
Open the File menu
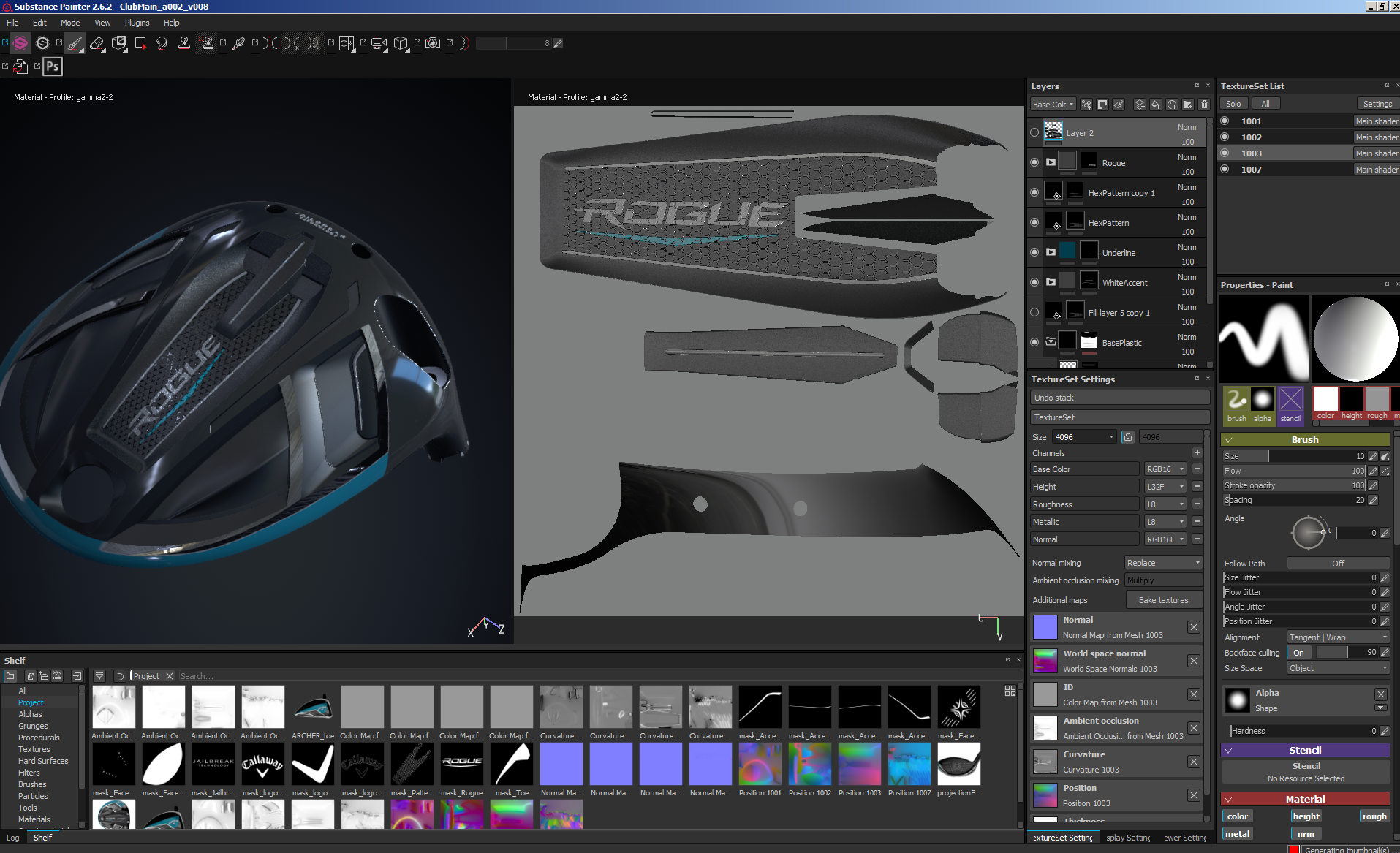pyautogui.click(x=12, y=23)
